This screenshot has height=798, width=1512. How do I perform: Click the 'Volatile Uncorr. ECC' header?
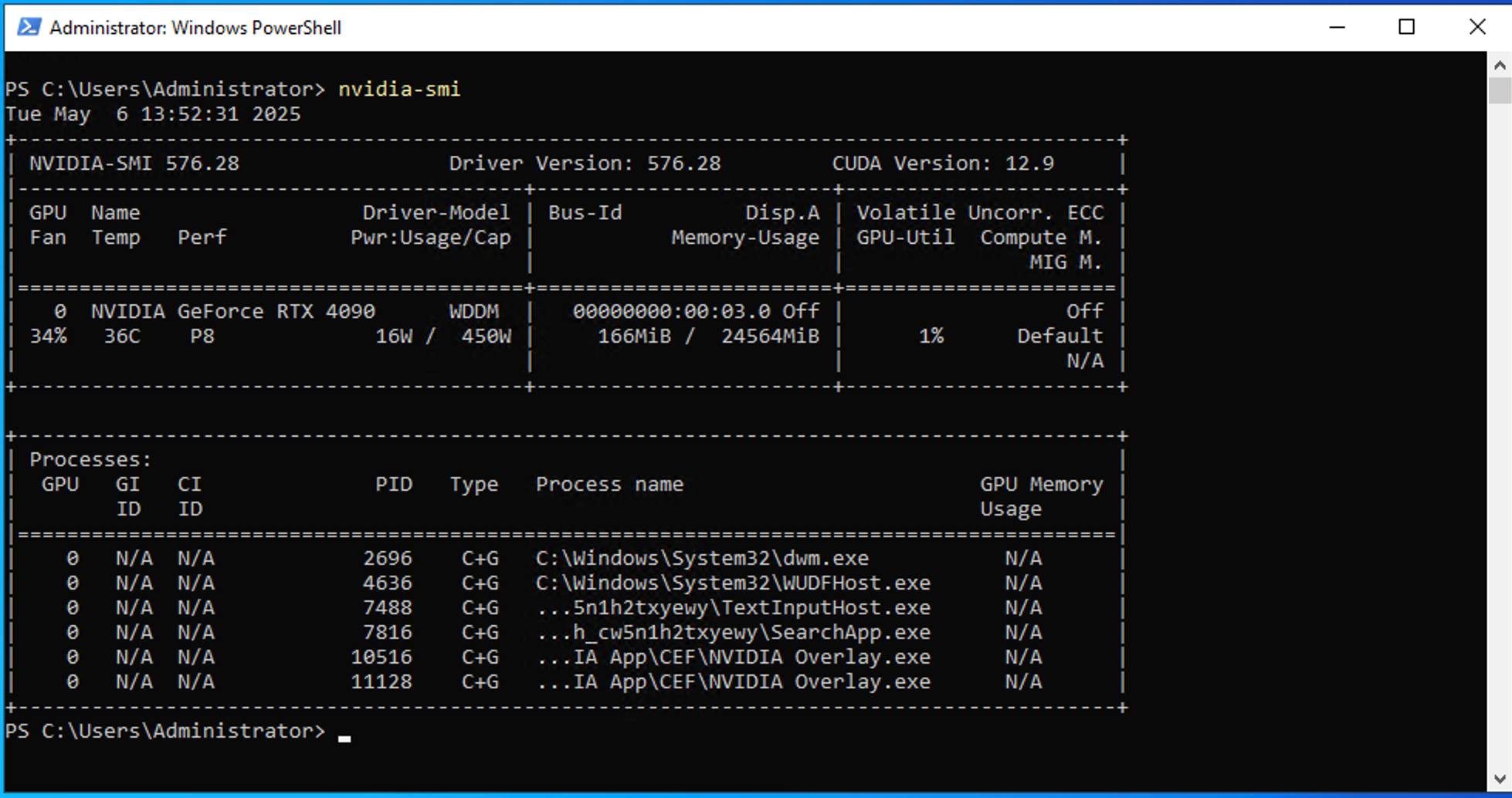pyautogui.click(x=980, y=213)
